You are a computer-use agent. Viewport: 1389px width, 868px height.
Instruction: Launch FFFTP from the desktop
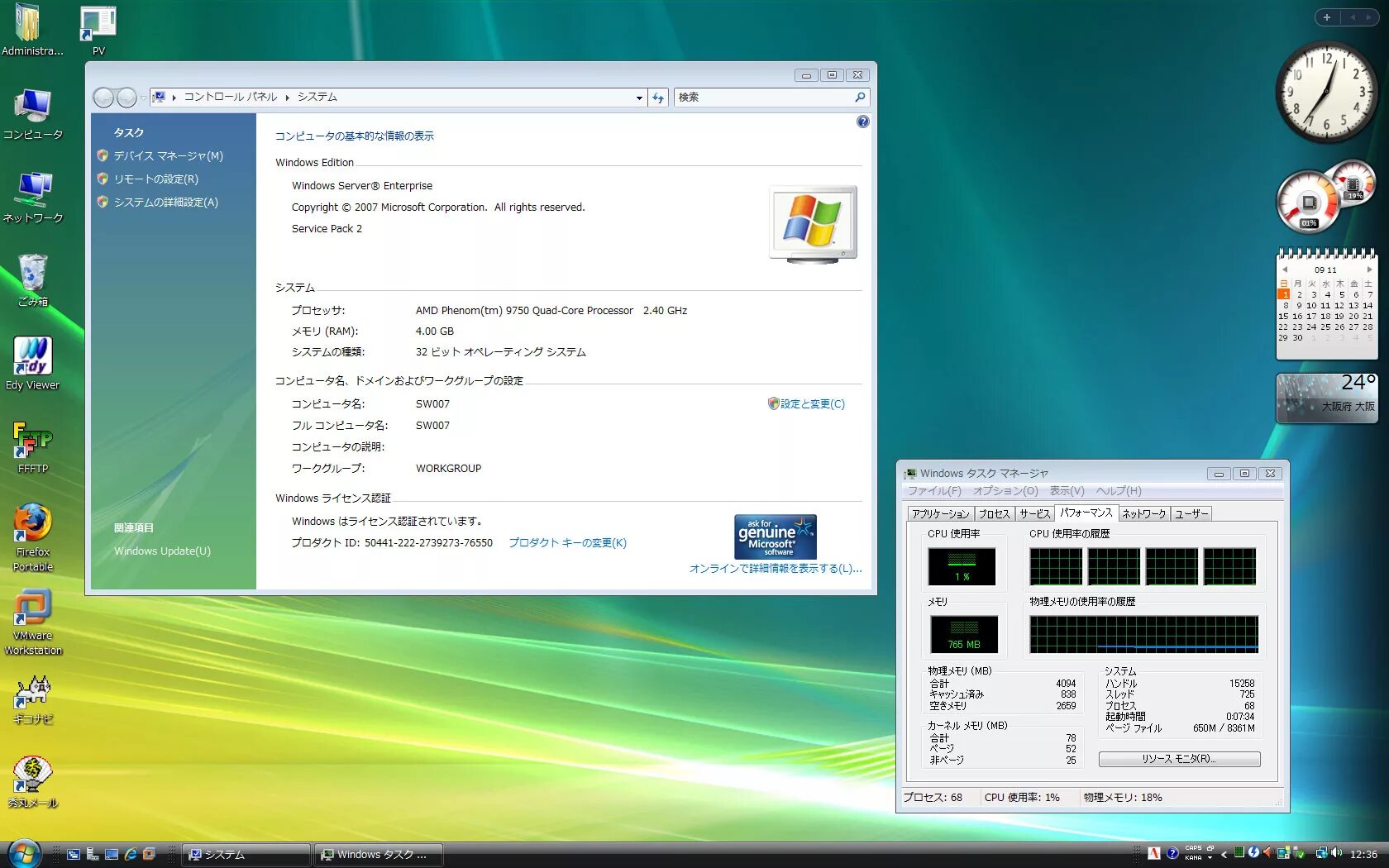[33, 448]
